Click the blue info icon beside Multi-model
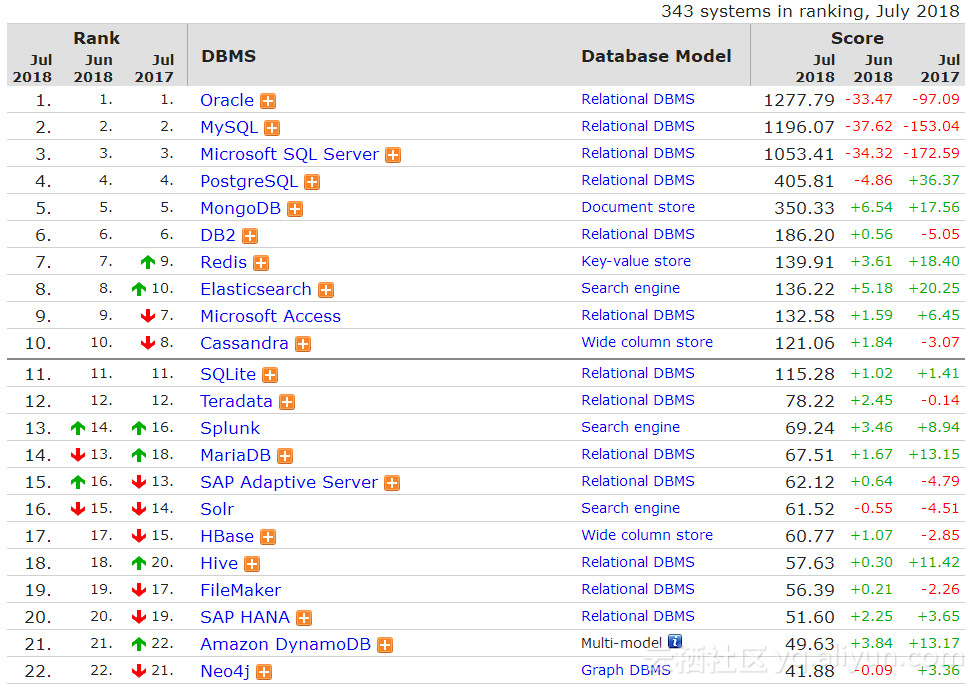976x685 pixels. (x=675, y=641)
